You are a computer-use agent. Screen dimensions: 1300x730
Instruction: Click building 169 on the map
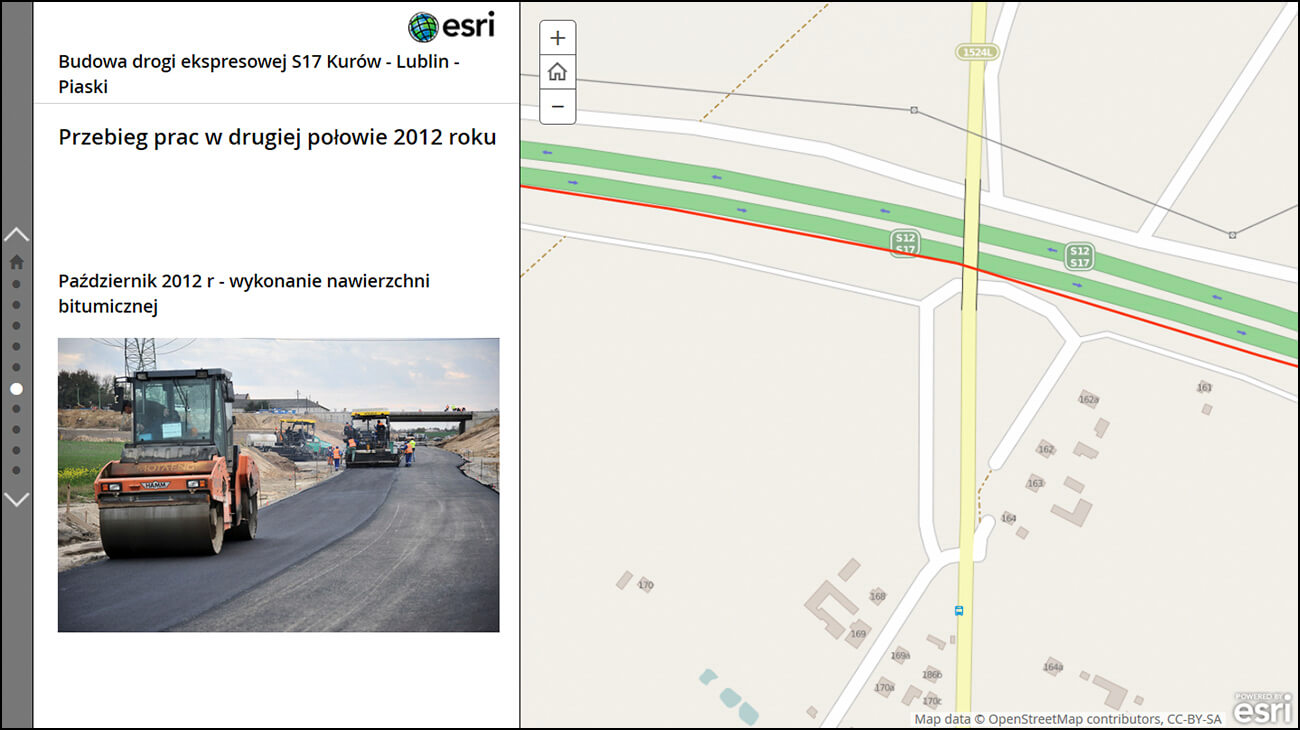click(x=858, y=634)
